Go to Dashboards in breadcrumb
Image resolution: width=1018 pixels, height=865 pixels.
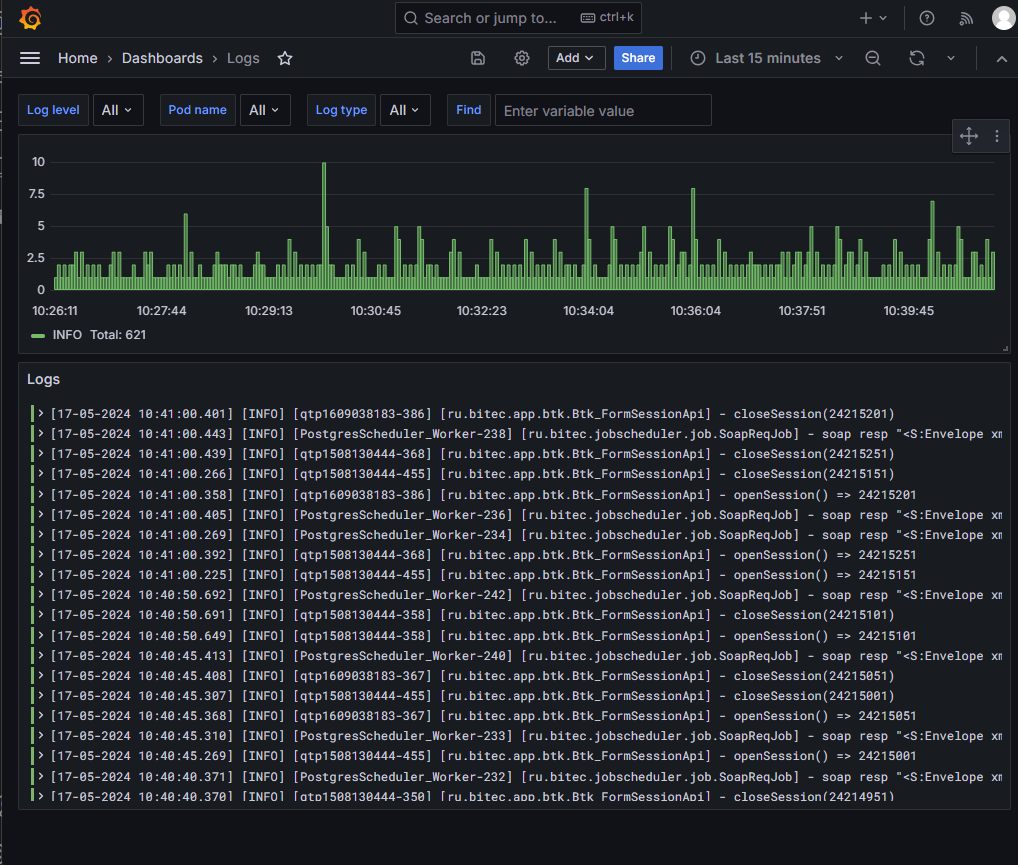(x=162, y=58)
